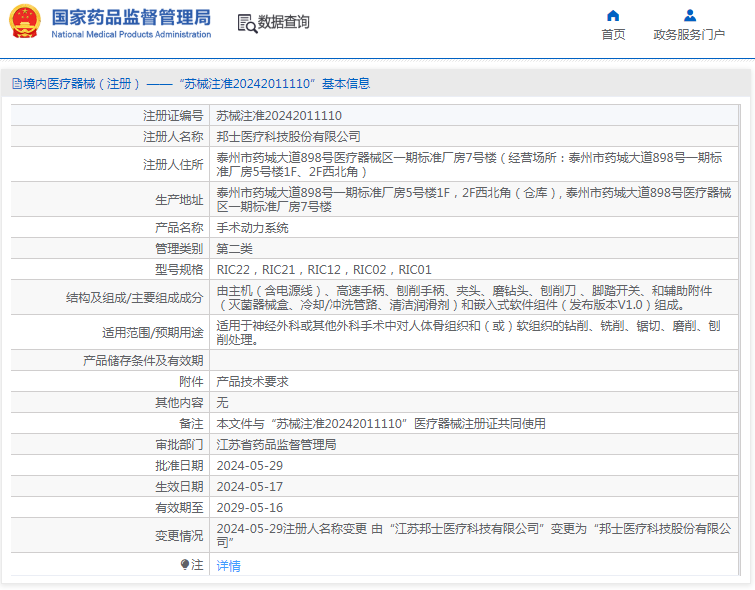Image resolution: width=755 pixels, height=590 pixels.
Task: Click the 注册人住所 address value
Action: tap(469, 164)
